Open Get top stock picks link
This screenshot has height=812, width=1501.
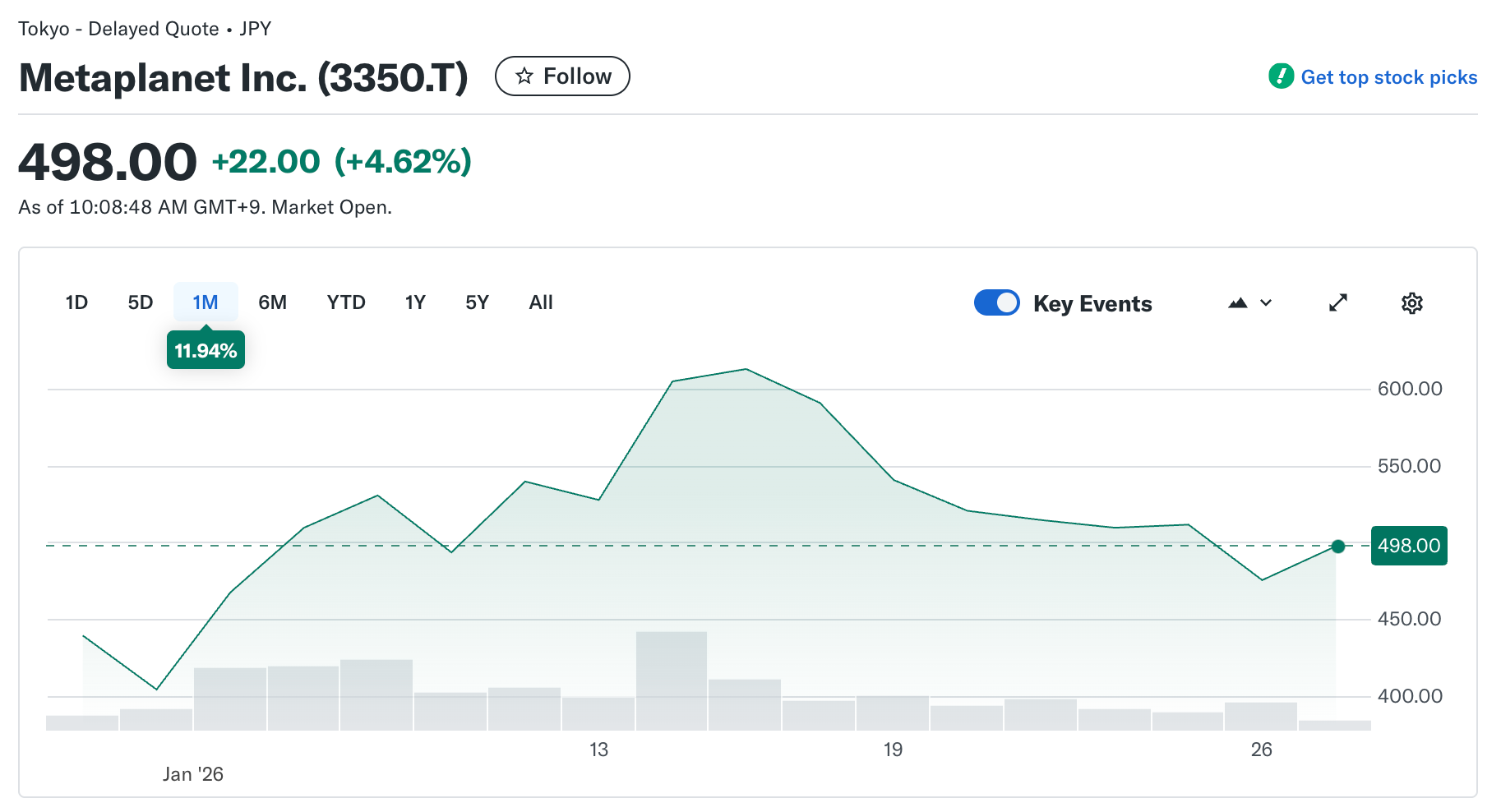pos(1388,77)
